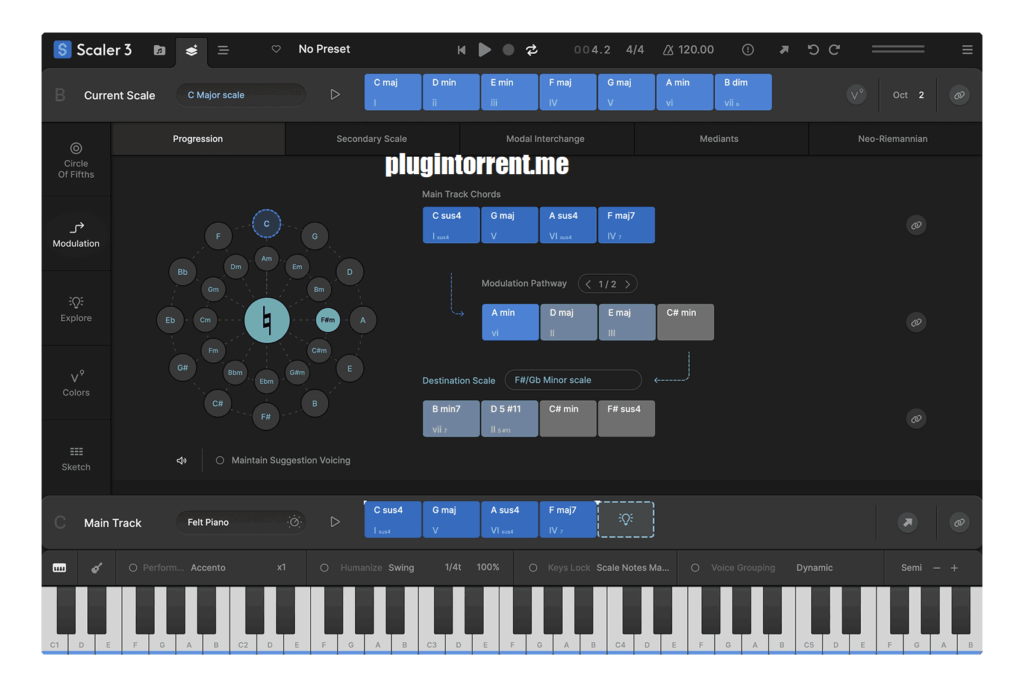The width and height of the screenshot is (1024, 675).
Task: Play the Current Scale chords
Action: click(335, 95)
